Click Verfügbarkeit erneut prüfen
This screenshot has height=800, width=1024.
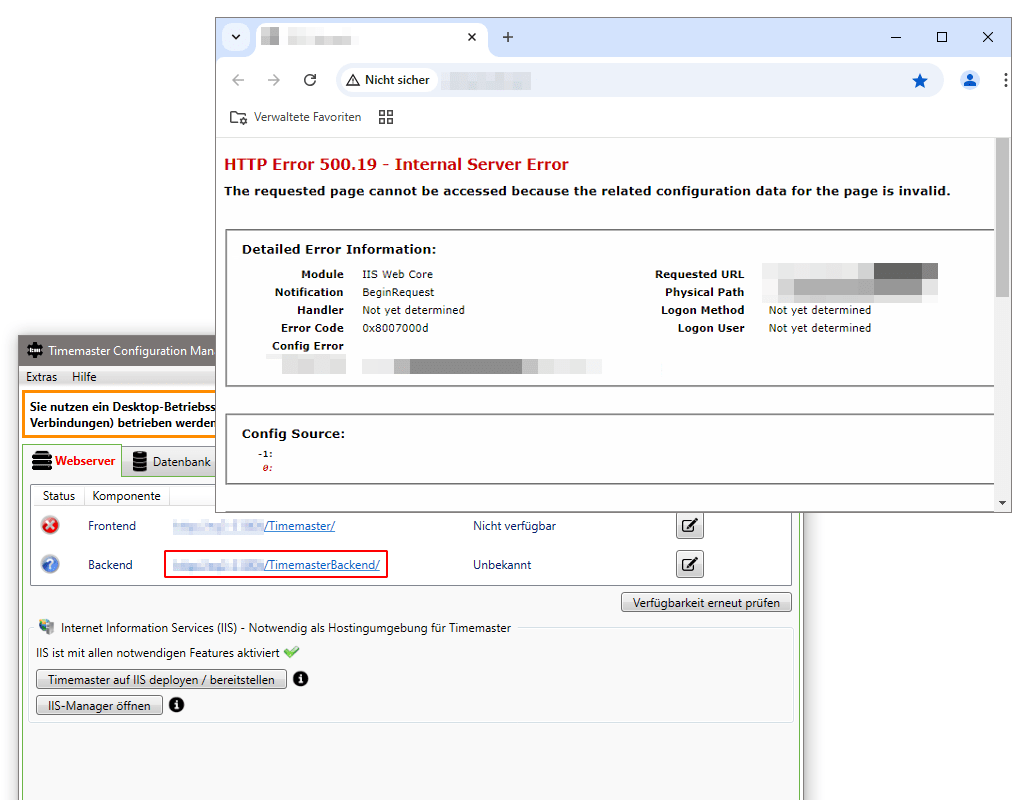coord(706,602)
